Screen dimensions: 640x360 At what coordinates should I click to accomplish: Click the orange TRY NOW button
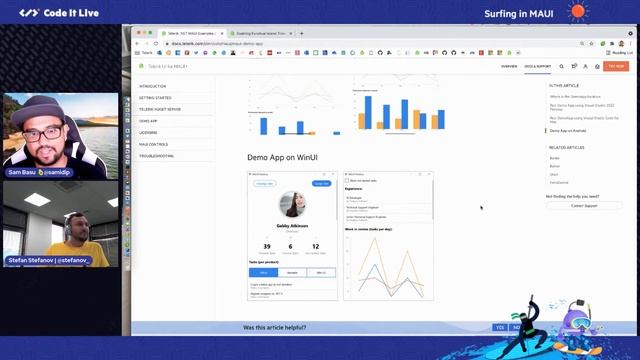point(616,66)
